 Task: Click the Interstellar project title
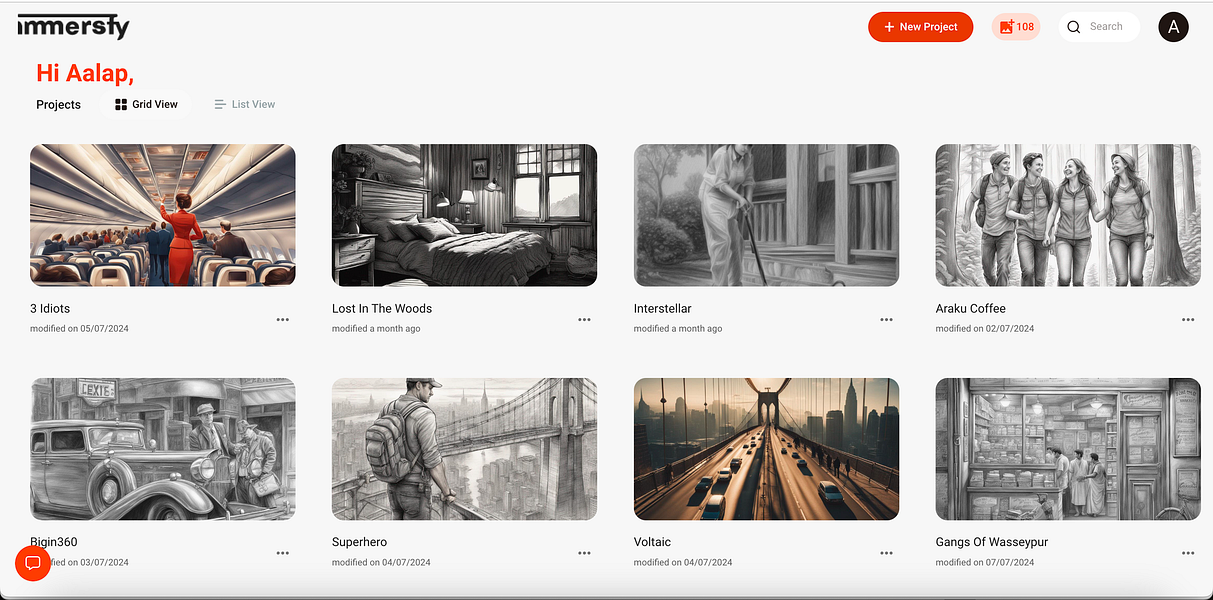(662, 309)
